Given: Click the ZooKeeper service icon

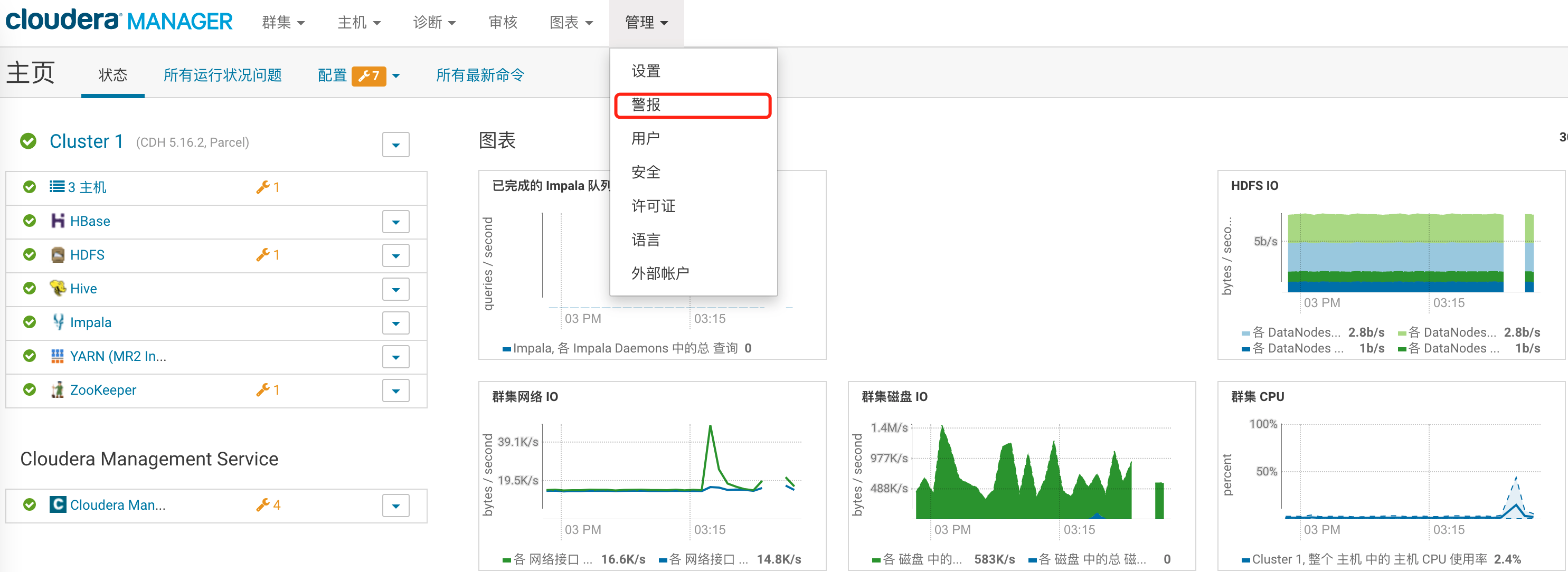Looking at the screenshot, I should click(57, 389).
